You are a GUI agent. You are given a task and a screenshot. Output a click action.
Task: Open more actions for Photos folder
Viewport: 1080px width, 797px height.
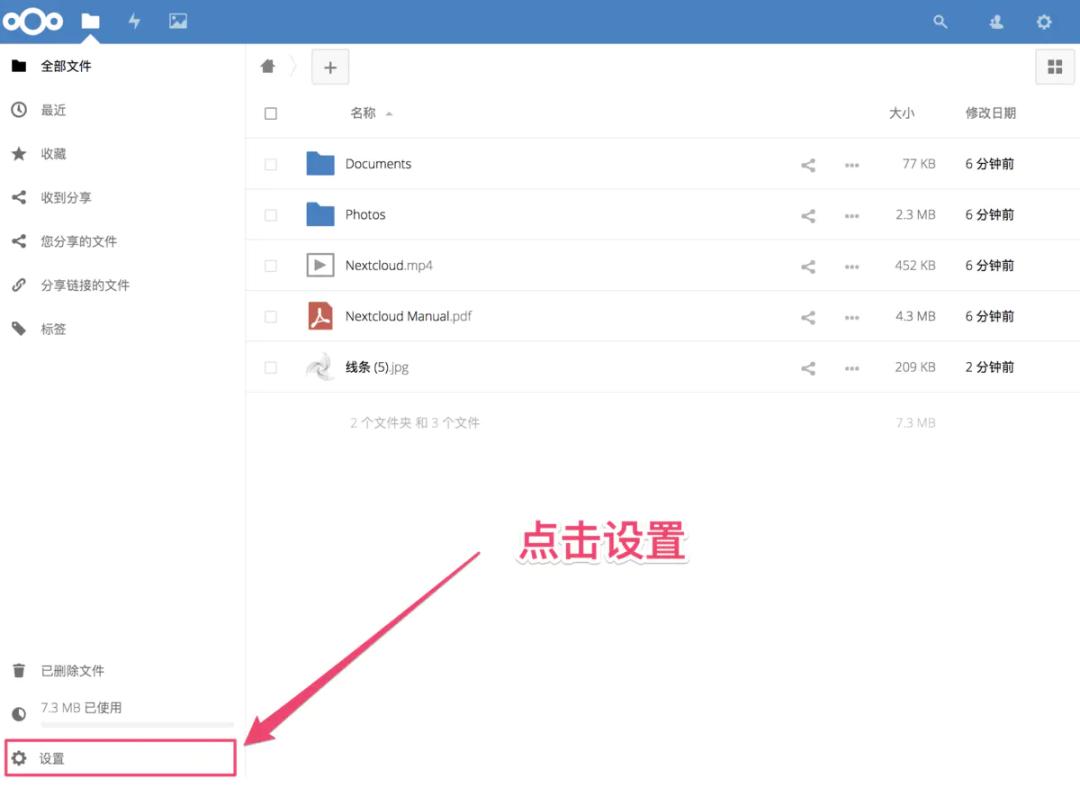point(852,215)
